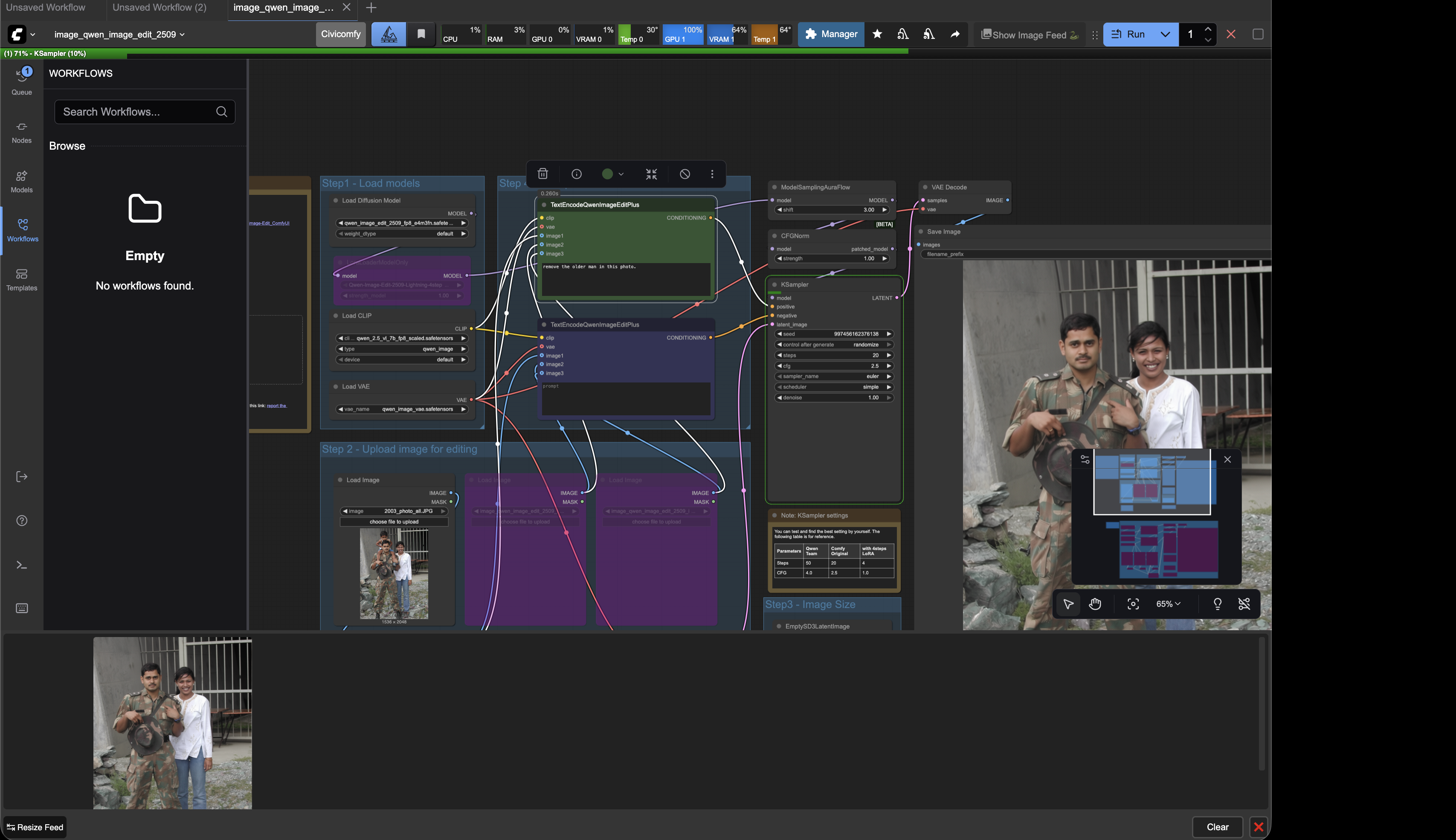
Task: Switch to the first Unsaved Workflow tab
Action: point(46,8)
